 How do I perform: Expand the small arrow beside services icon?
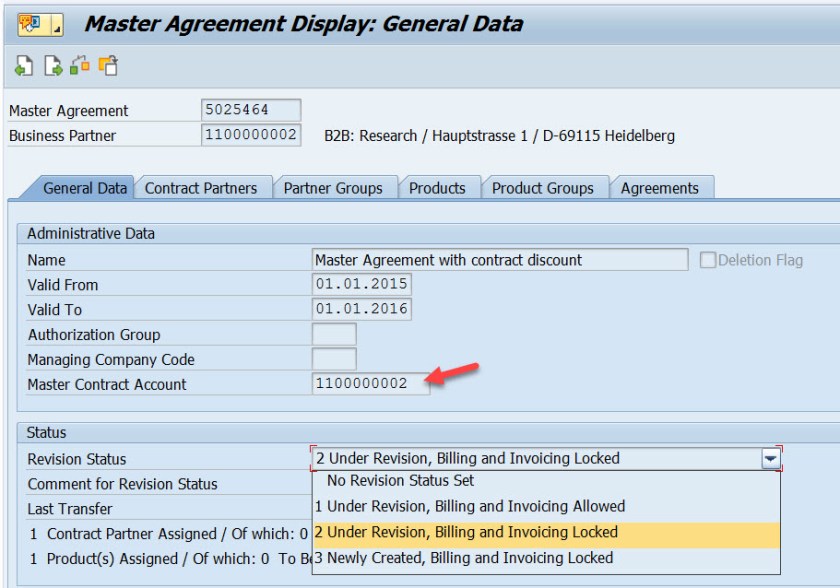click(x=57, y=25)
